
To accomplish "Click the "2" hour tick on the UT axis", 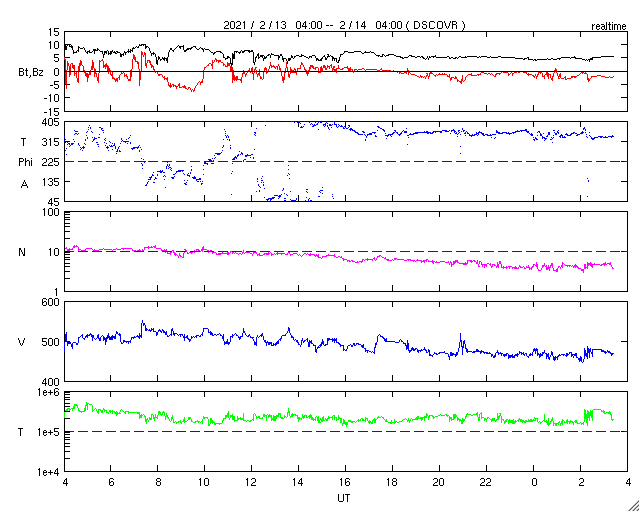I will 580,482.
